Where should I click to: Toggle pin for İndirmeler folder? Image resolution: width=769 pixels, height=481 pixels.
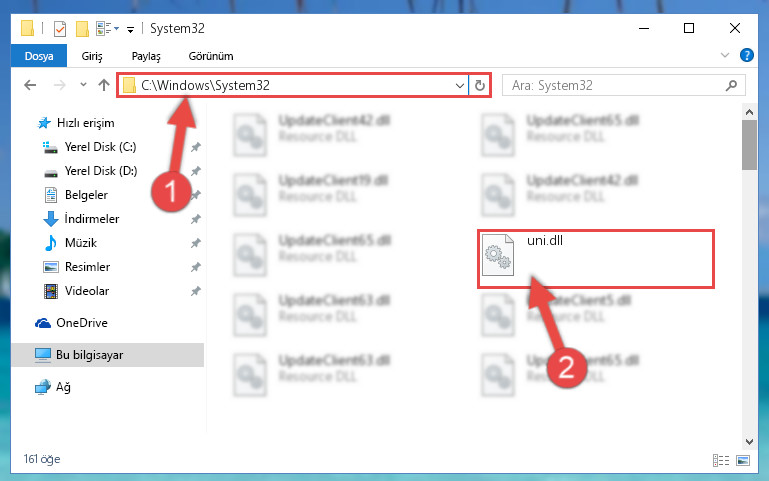coord(196,219)
